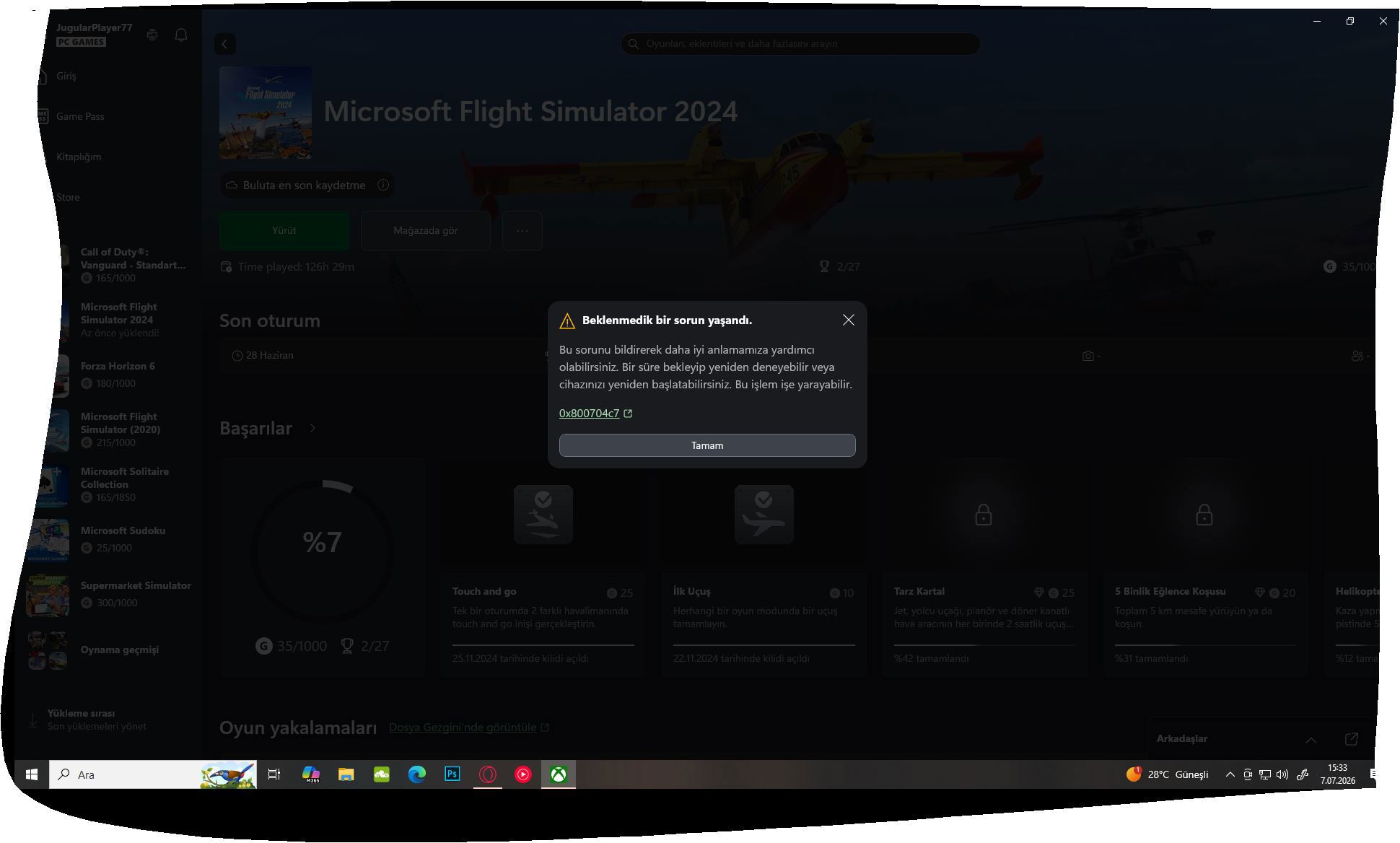Click the back arrow button

click(225, 44)
